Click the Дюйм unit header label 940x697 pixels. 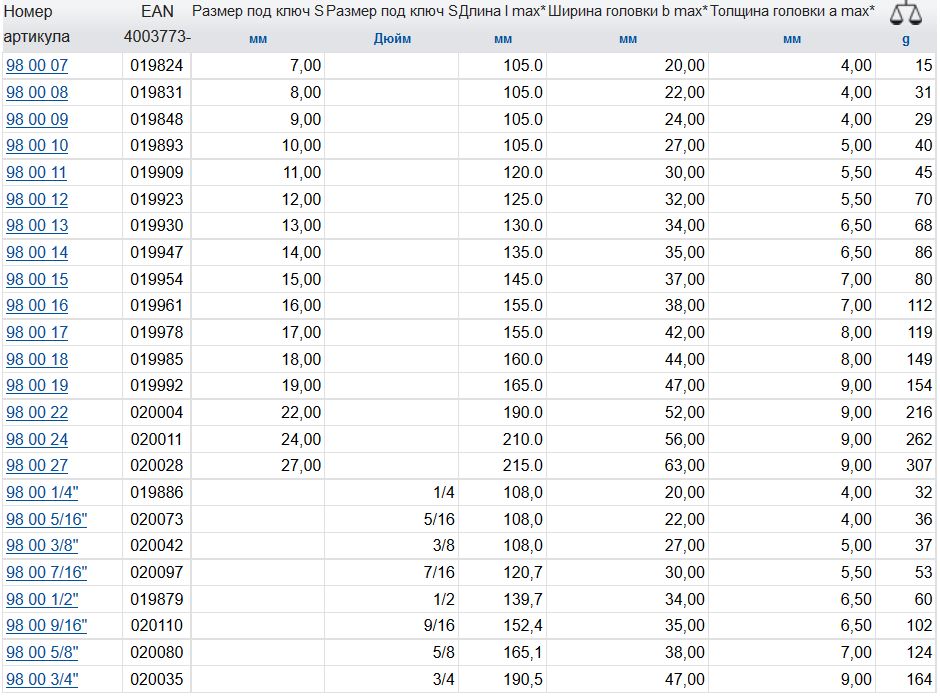tap(392, 40)
